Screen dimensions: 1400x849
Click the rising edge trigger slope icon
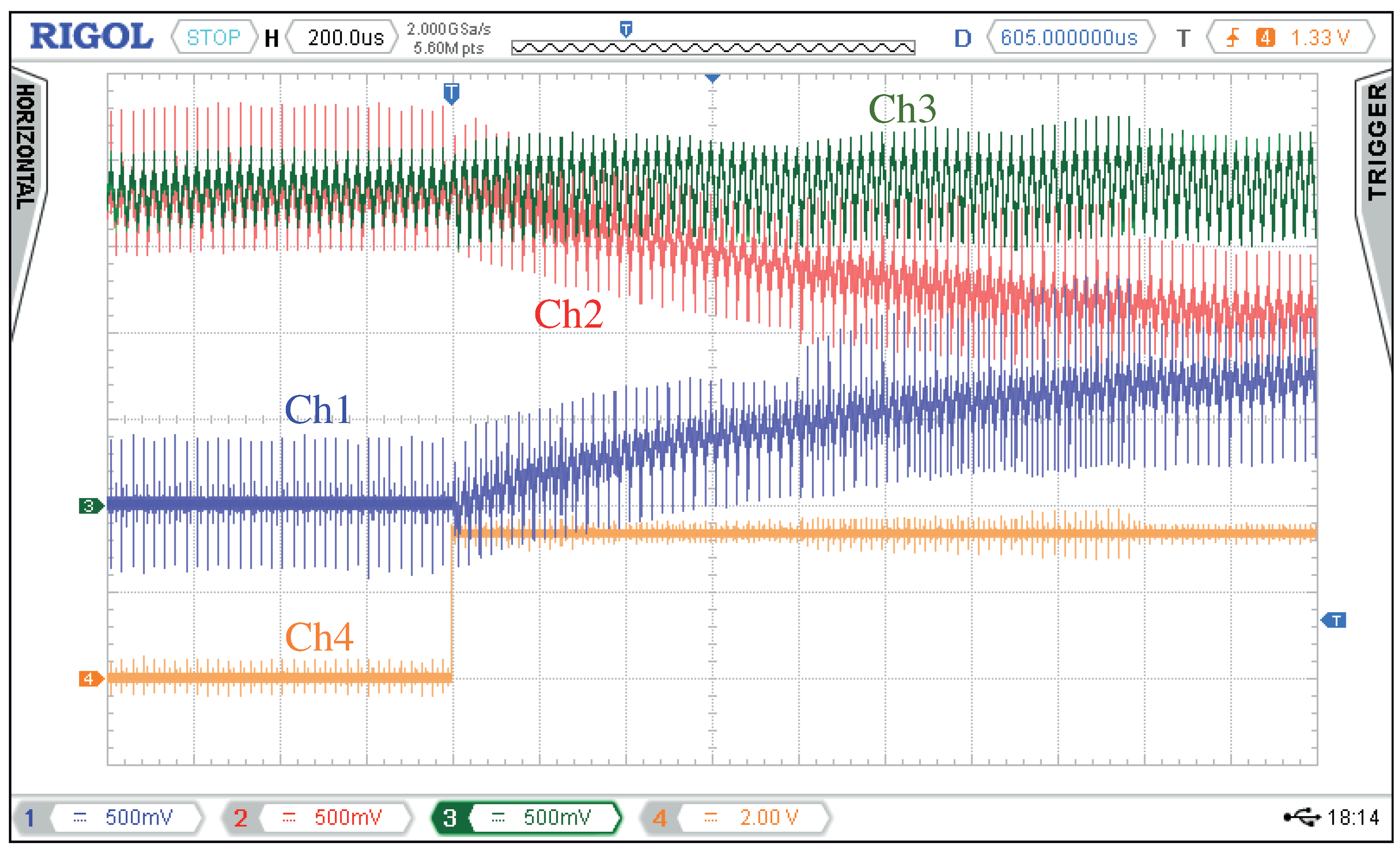point(1232,38)
